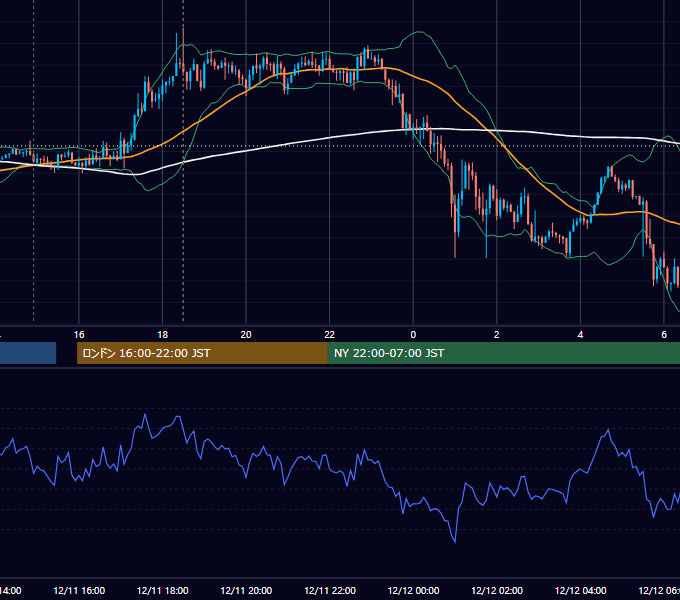
Task: Click the 12/11 16:00 date label
Action: coord(79,590)
